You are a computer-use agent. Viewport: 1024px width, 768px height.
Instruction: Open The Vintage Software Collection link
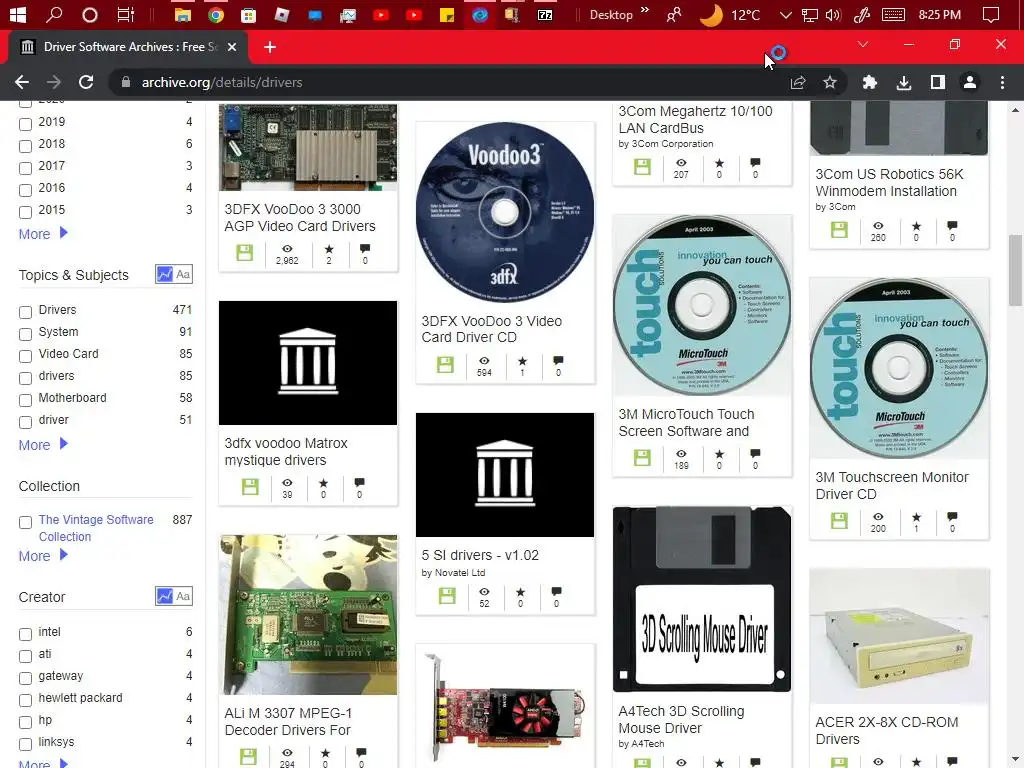coord(96,528)
